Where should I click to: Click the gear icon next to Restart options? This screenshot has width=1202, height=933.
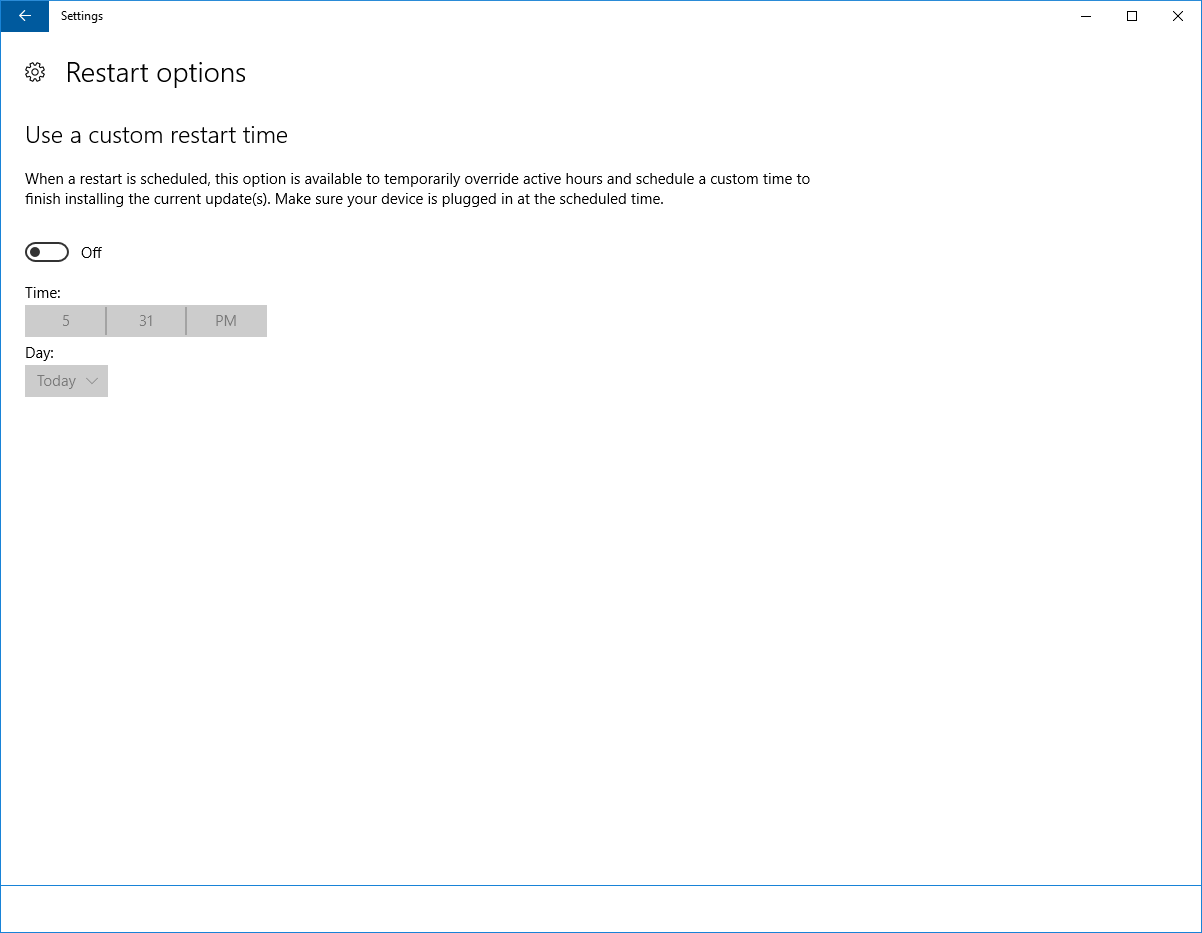pyautogui.click(x=35, y=71)
